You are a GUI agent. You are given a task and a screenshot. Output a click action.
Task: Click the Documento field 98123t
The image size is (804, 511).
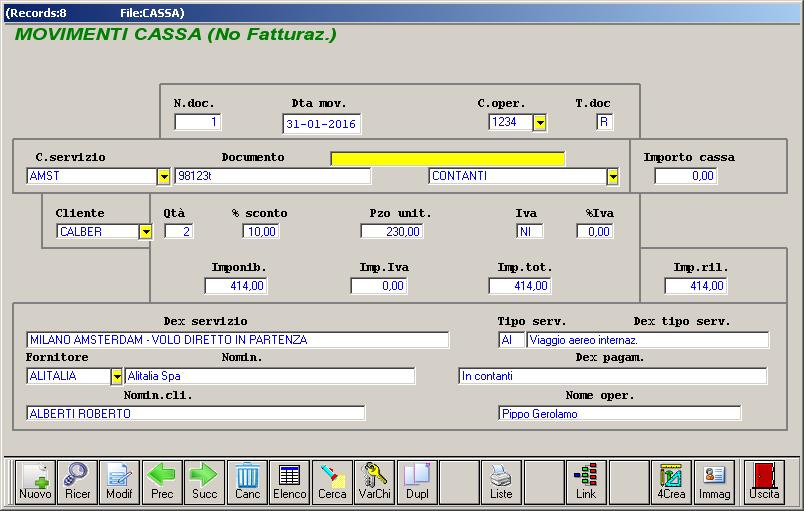pos(273,176)
